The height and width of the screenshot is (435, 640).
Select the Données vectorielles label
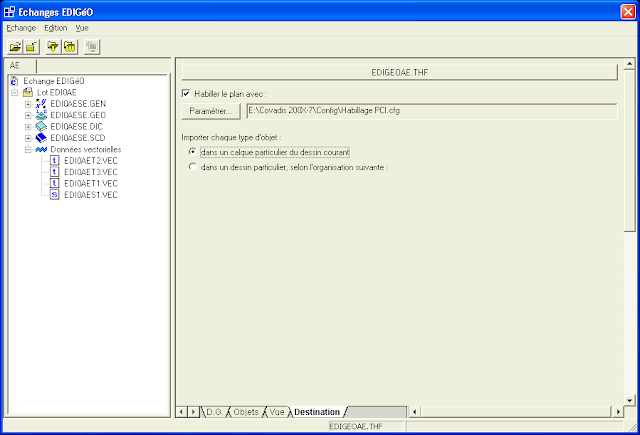[86, 149]
